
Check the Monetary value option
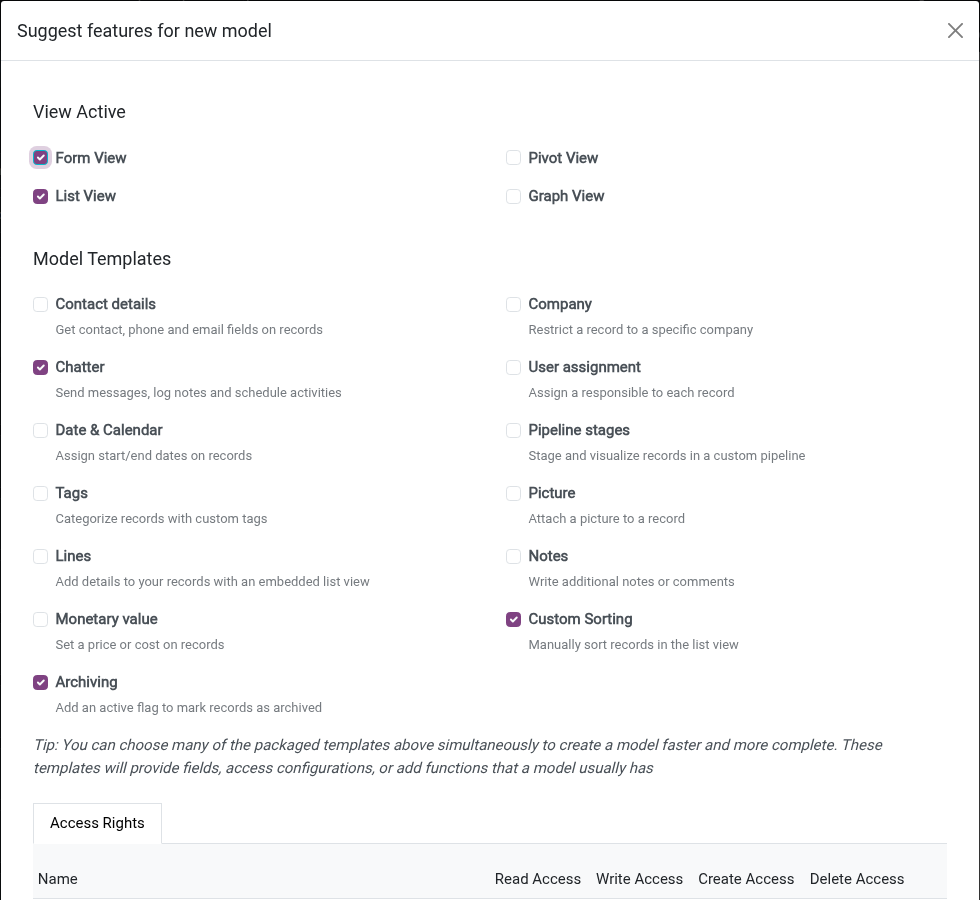[x=41, y=619]
